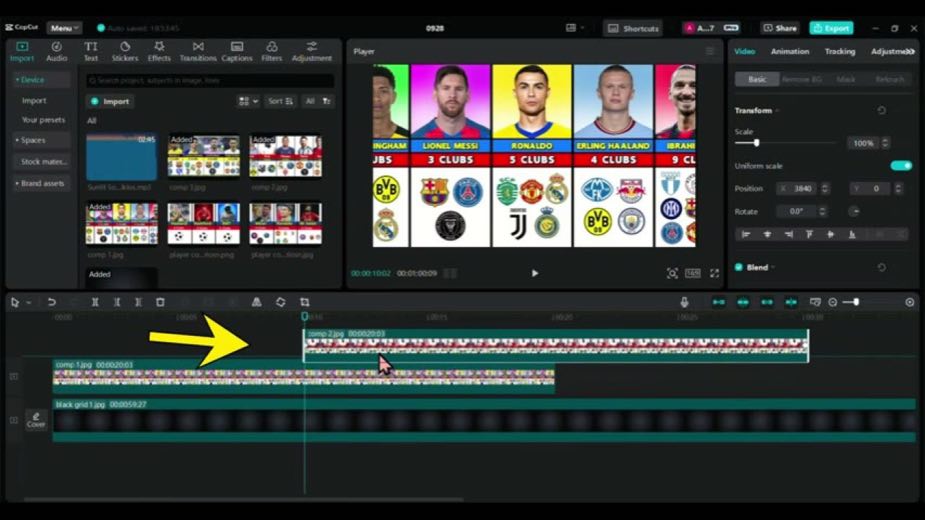Click the green Export button

coord(831,28)
